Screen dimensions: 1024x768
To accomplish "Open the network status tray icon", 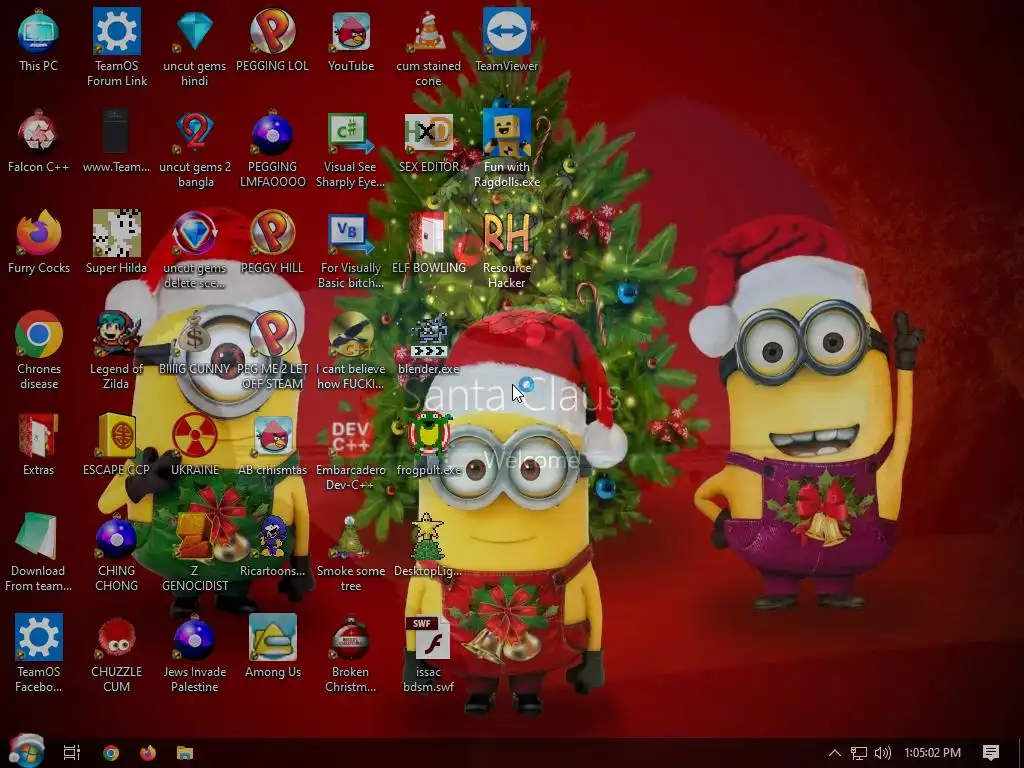I will pos(859,753).
